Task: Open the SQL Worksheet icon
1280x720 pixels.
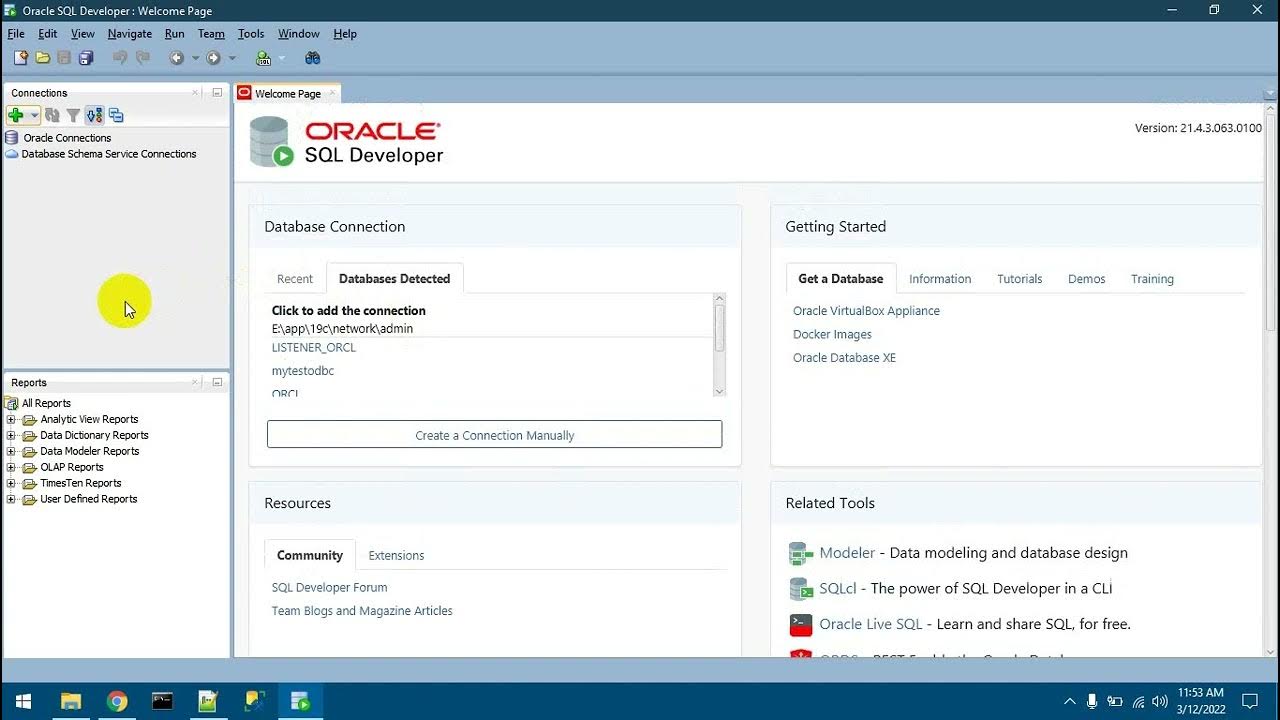Action: pos(263,58)
